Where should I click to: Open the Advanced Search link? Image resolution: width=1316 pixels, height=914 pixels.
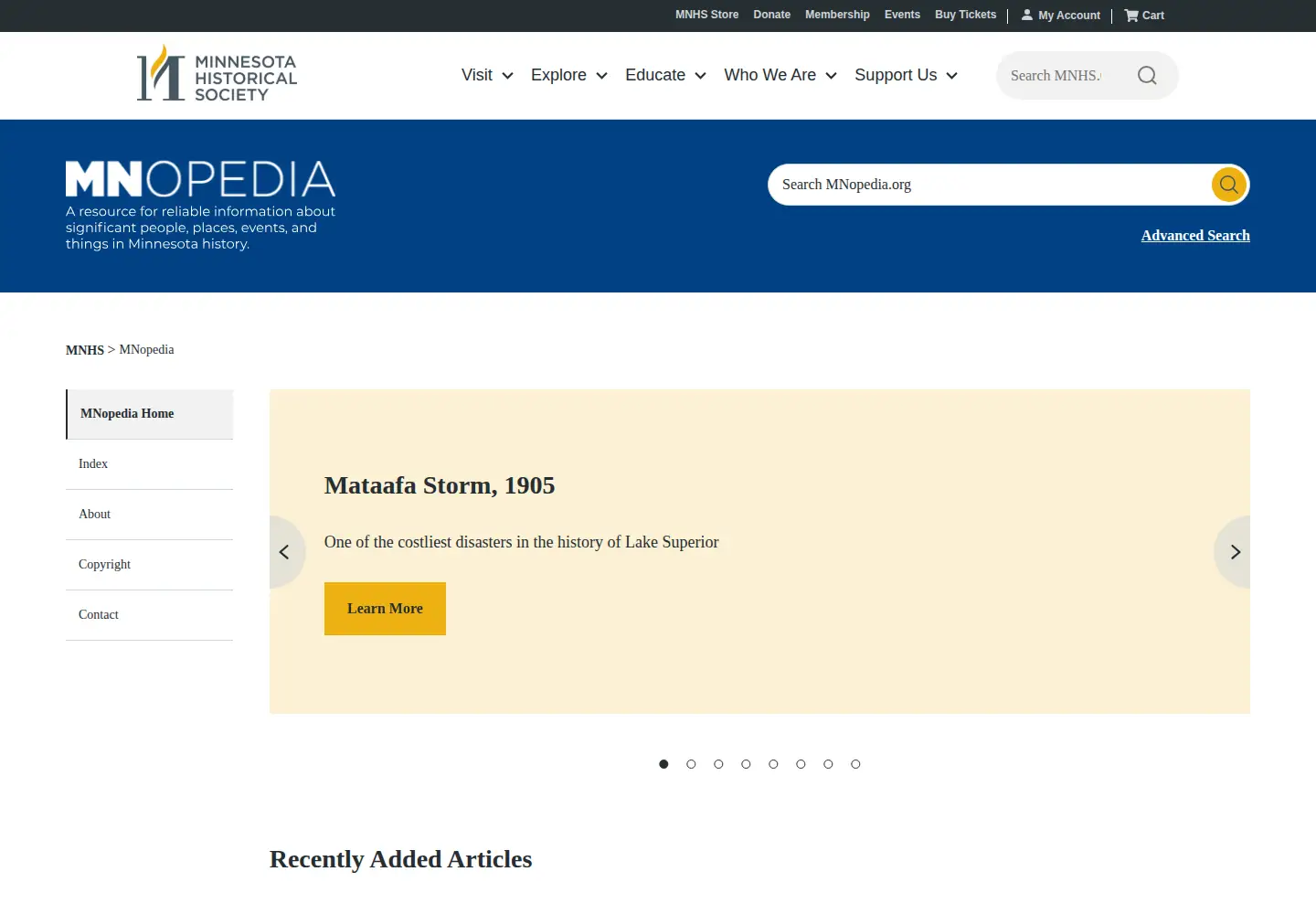point(1195,236)
